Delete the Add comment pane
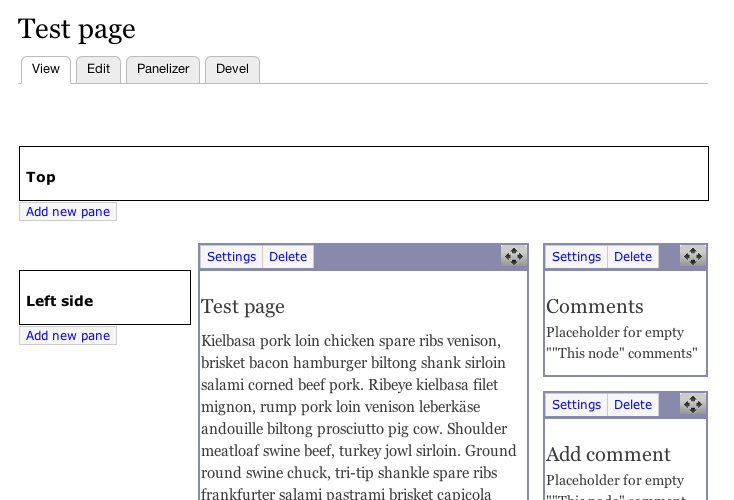This screenshot has width=734, height=500. pyautogui.click(x=633, y=404)
